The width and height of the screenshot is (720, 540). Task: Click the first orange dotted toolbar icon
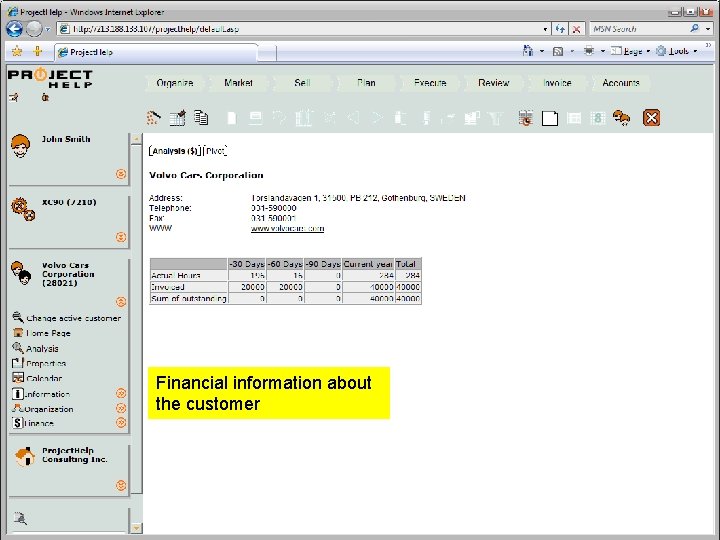[153, 118]
